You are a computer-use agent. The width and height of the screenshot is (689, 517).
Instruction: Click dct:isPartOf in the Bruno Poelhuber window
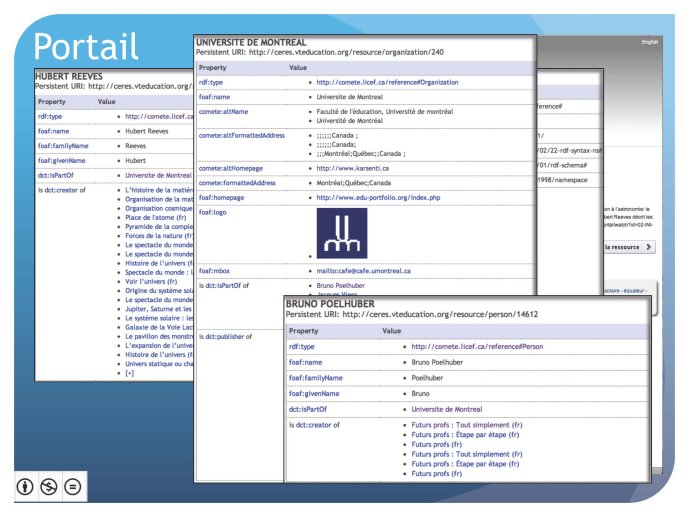(x=308, y=409)
